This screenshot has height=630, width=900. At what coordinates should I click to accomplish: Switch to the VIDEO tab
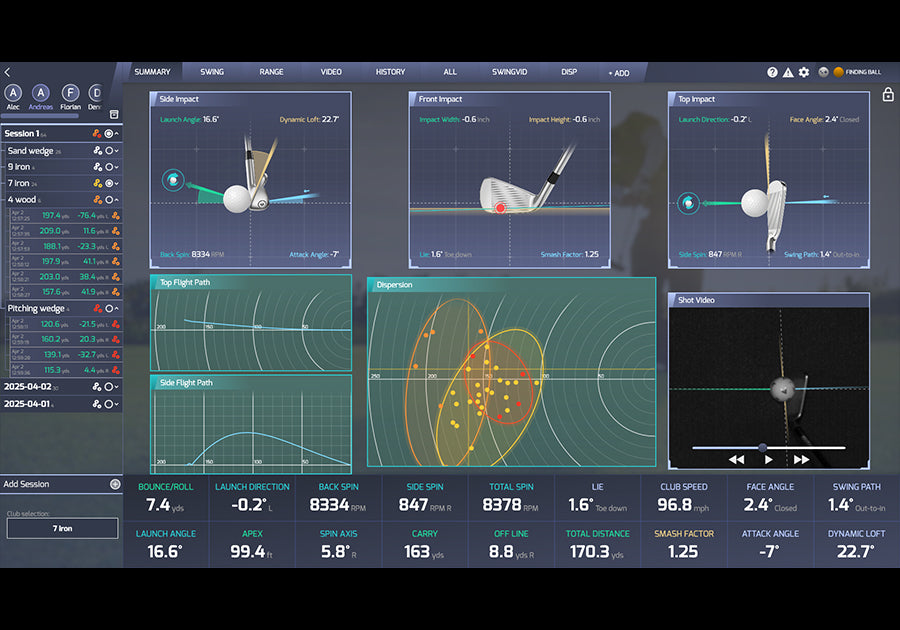(331, 72)
